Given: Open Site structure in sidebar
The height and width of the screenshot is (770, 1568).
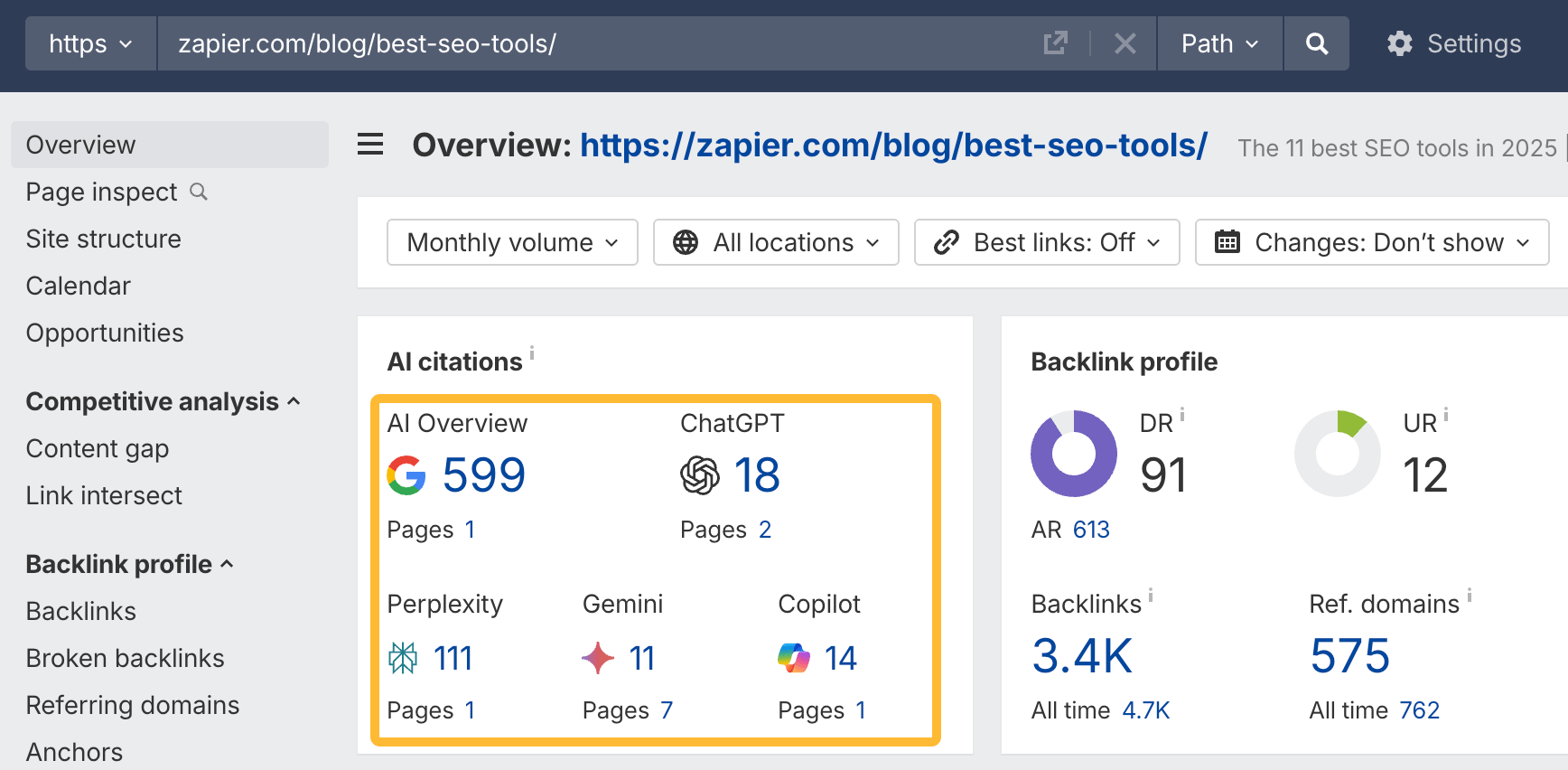Looking at the screenshot, I should (x=104, y=239).
